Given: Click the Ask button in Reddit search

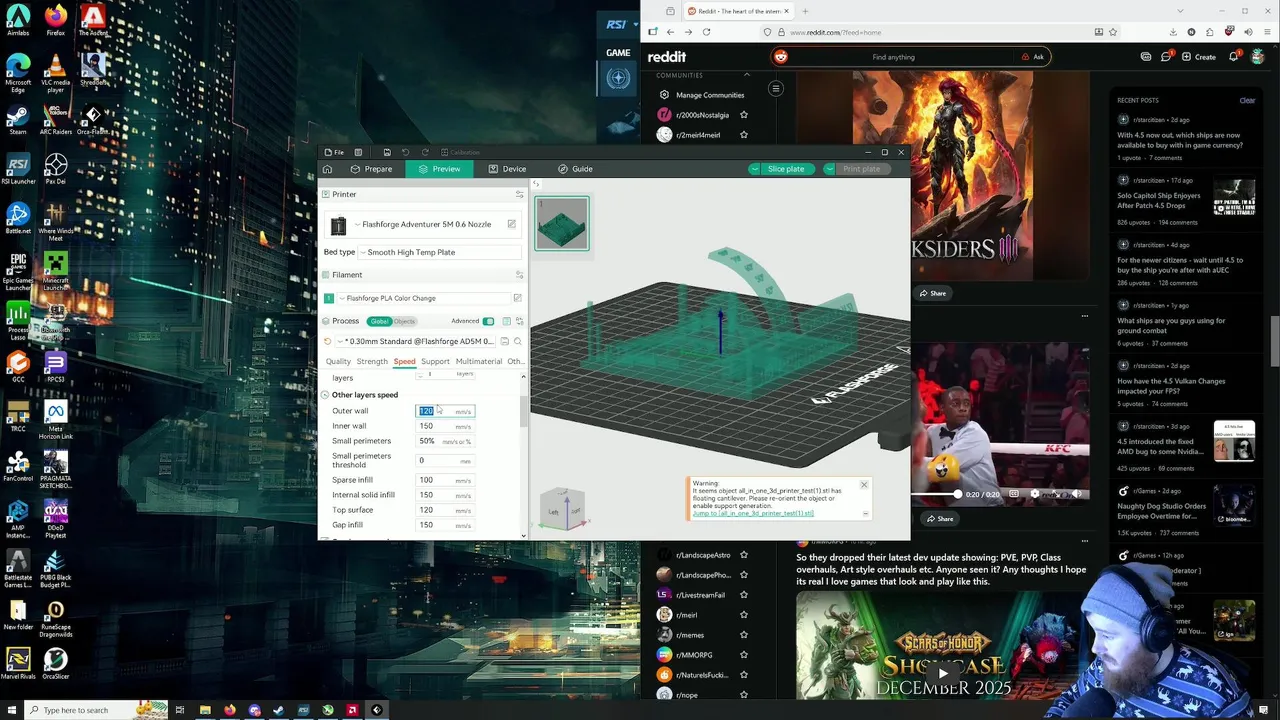Looking at the screenshot, I should coord(1032,57).
